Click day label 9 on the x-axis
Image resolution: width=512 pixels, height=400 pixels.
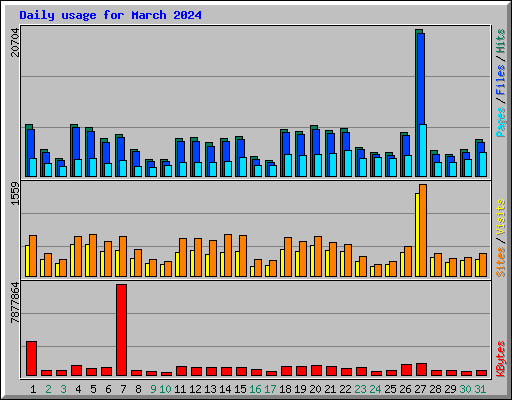[x=153, y=389]
